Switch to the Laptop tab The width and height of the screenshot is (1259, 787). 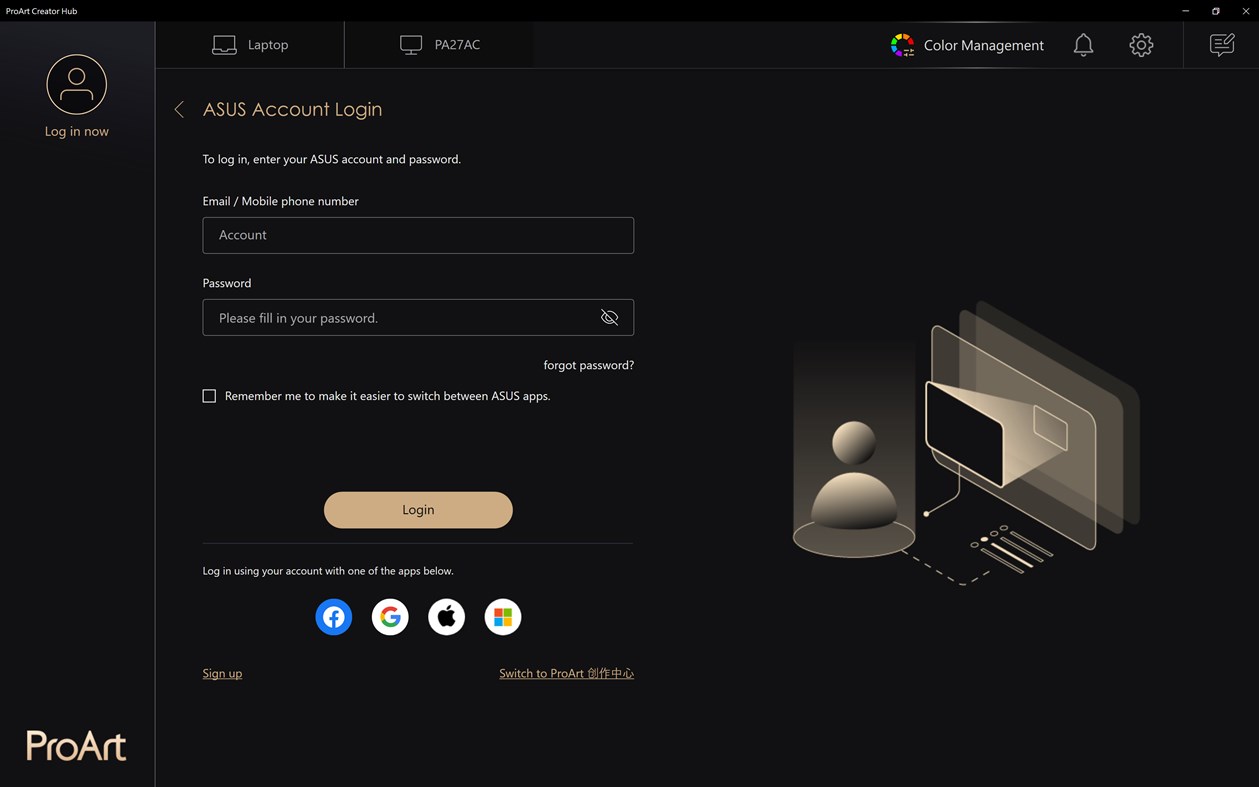click(x=250, y=45)
